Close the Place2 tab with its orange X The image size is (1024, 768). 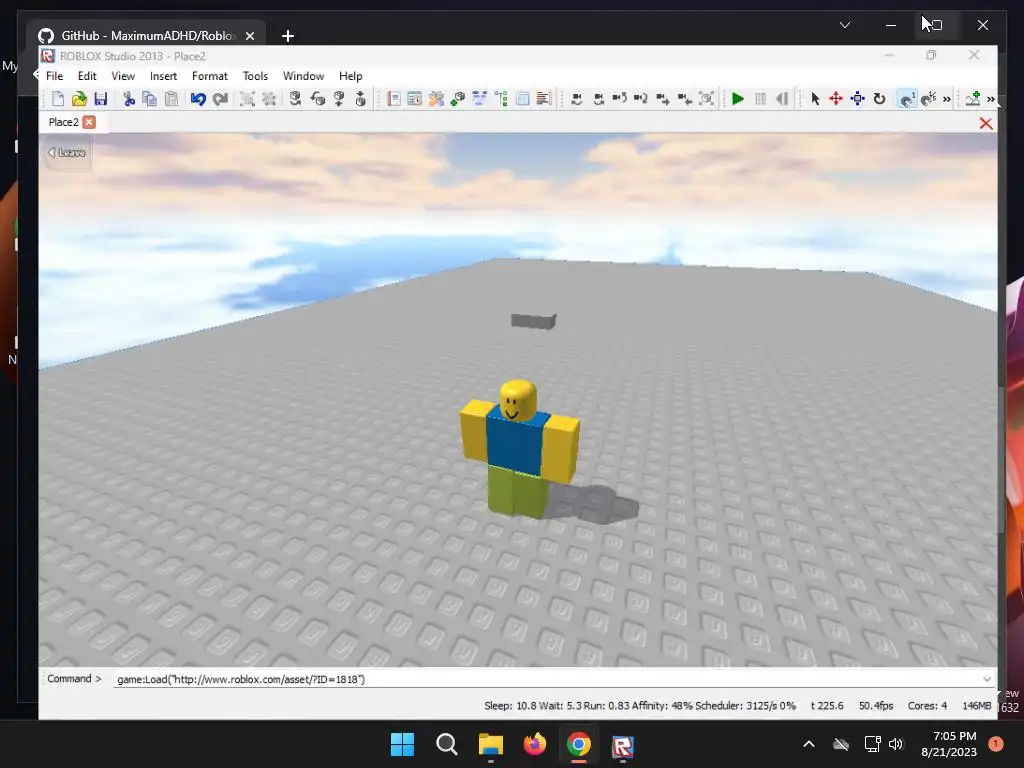[x=89, y=122]
